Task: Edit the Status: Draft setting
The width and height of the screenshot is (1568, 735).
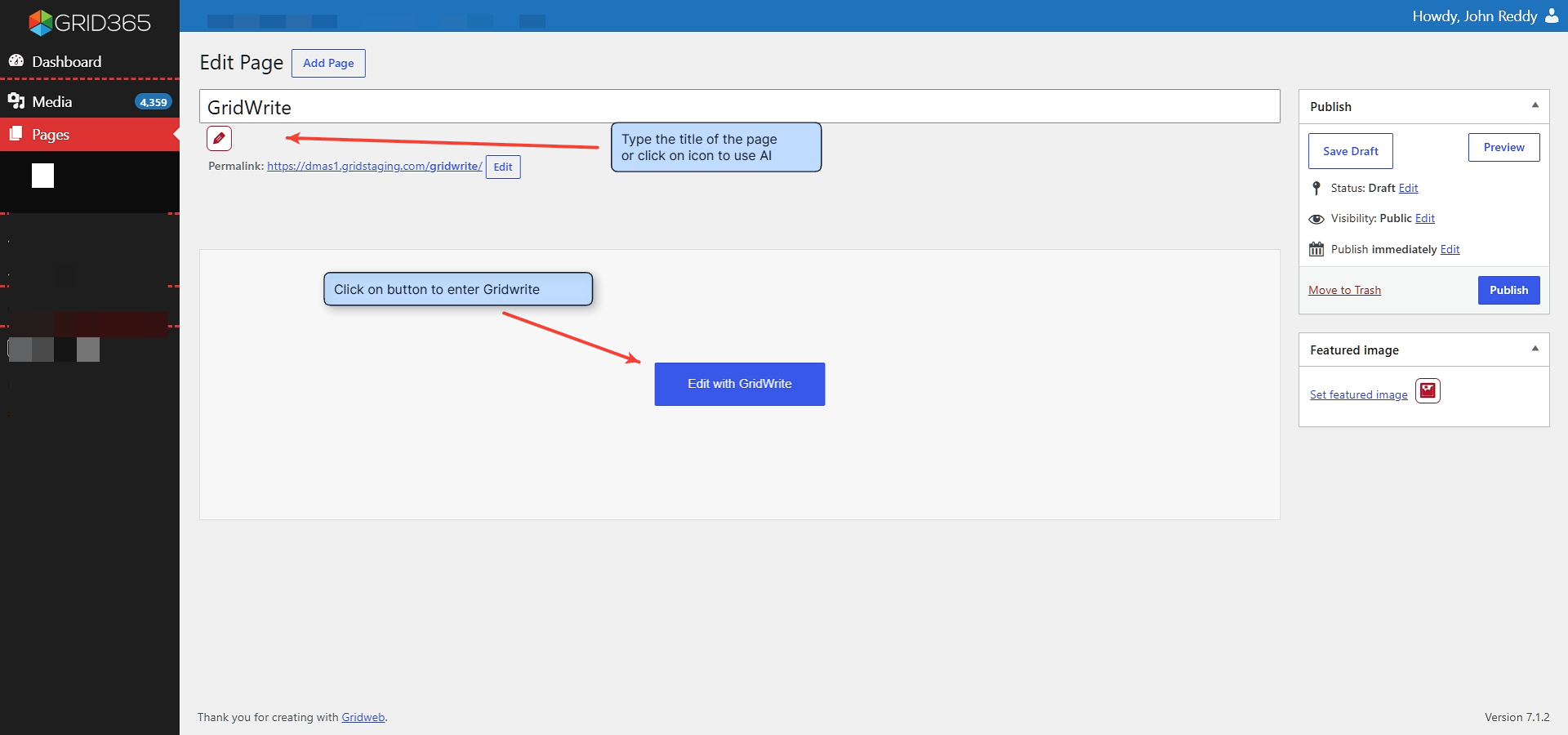Action: pos(1408,188)
